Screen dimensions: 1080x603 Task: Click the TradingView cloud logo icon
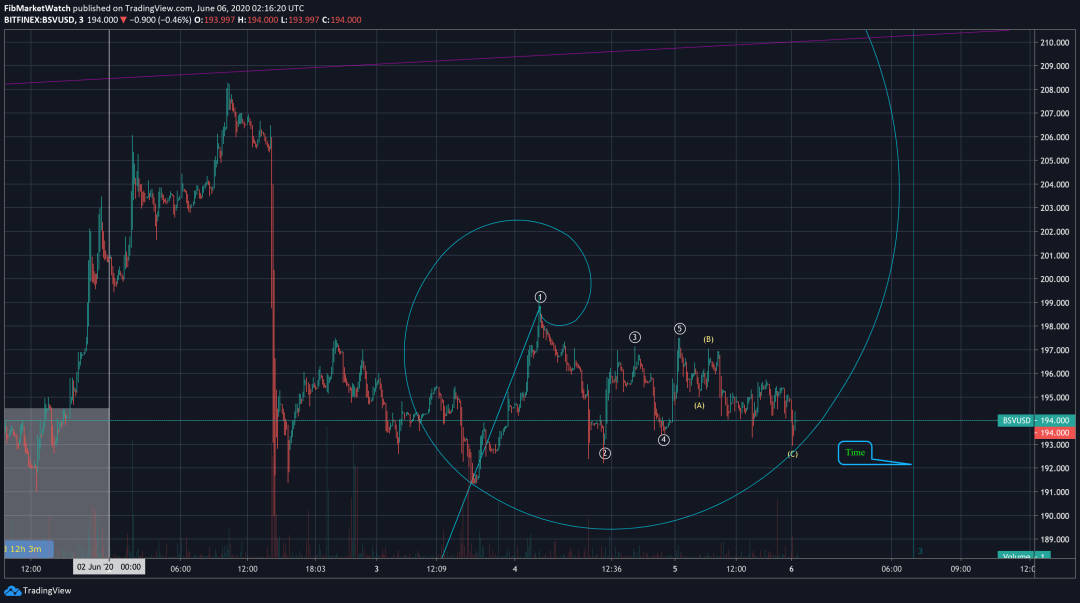pyautogui.click(x=12, y=591)
